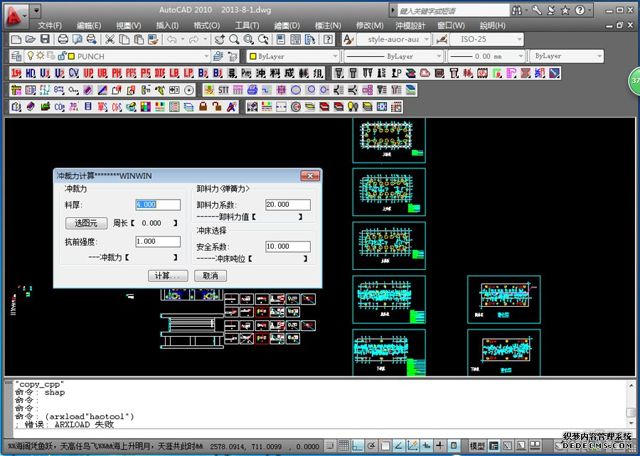Open the plot style ByLayer dropdown
Viewport: 640px width, 456px height.
click(x=599, y=56)
